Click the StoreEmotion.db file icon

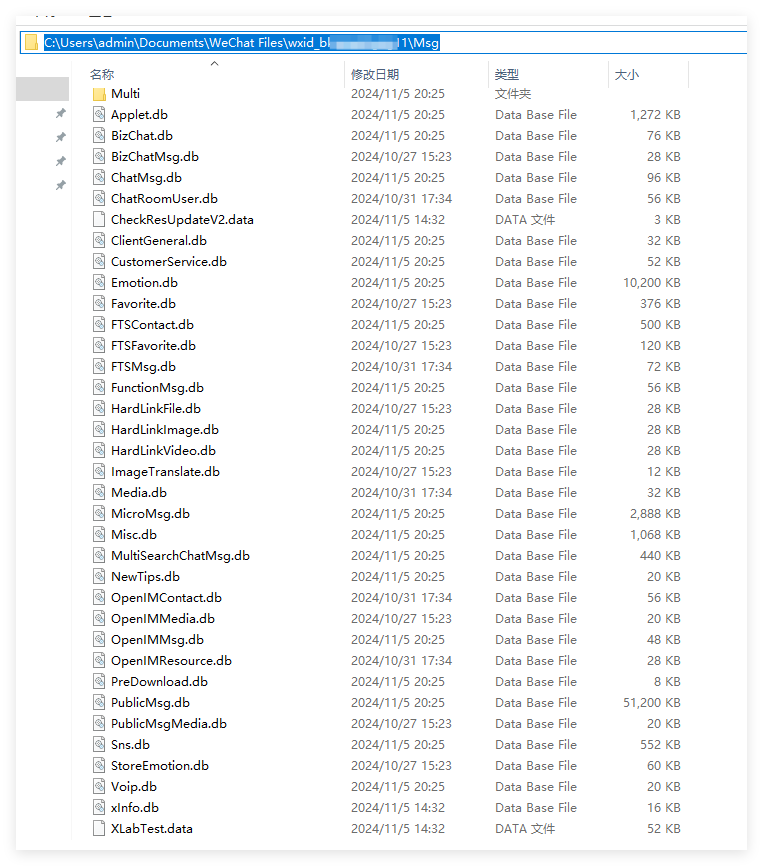tap(99, 765)
